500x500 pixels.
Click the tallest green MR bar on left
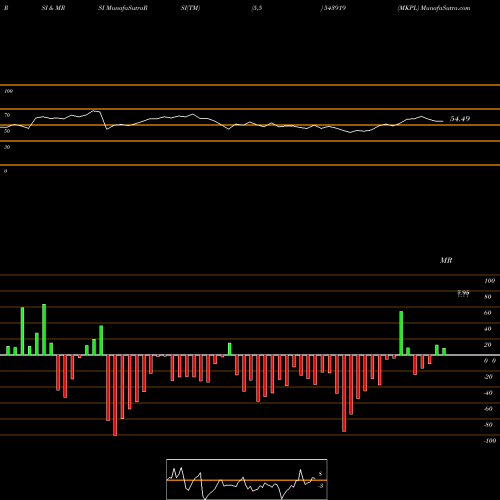[44, 330]
